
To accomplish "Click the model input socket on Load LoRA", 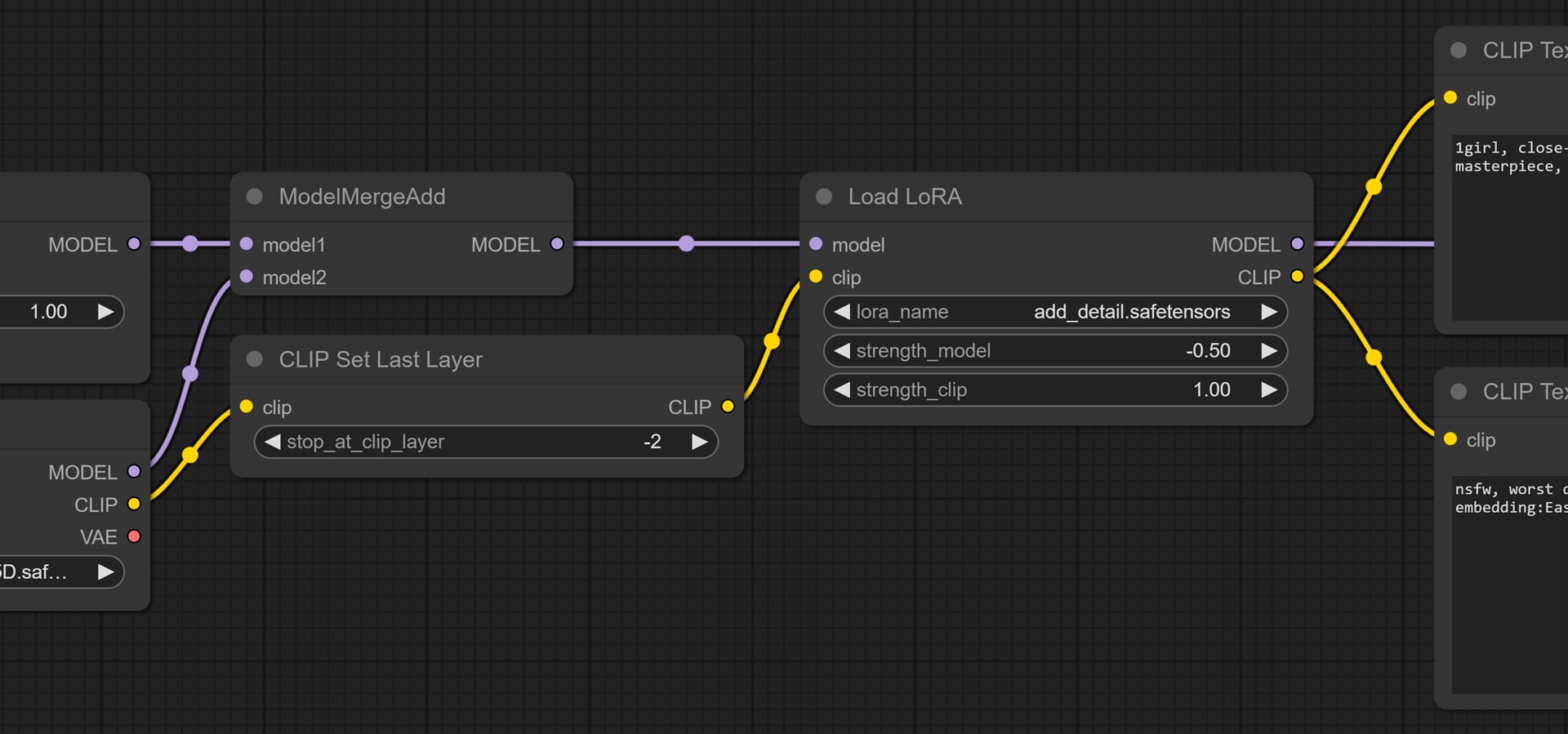I will [x=815, y=244].
